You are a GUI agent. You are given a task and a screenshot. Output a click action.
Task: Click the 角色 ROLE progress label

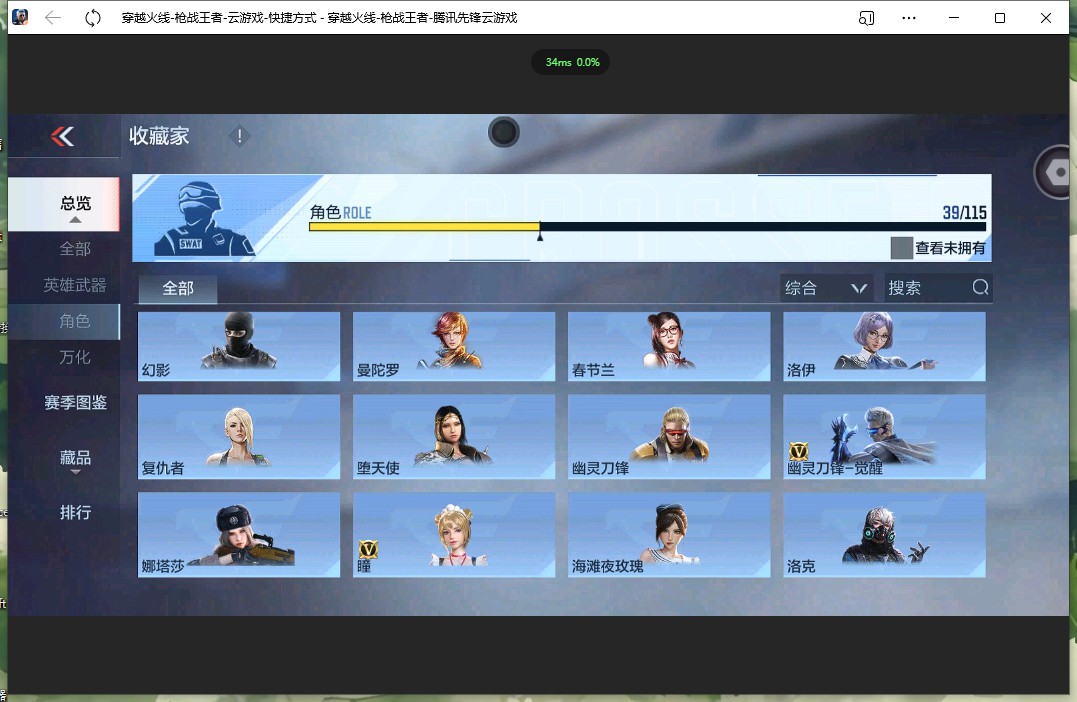341,212
